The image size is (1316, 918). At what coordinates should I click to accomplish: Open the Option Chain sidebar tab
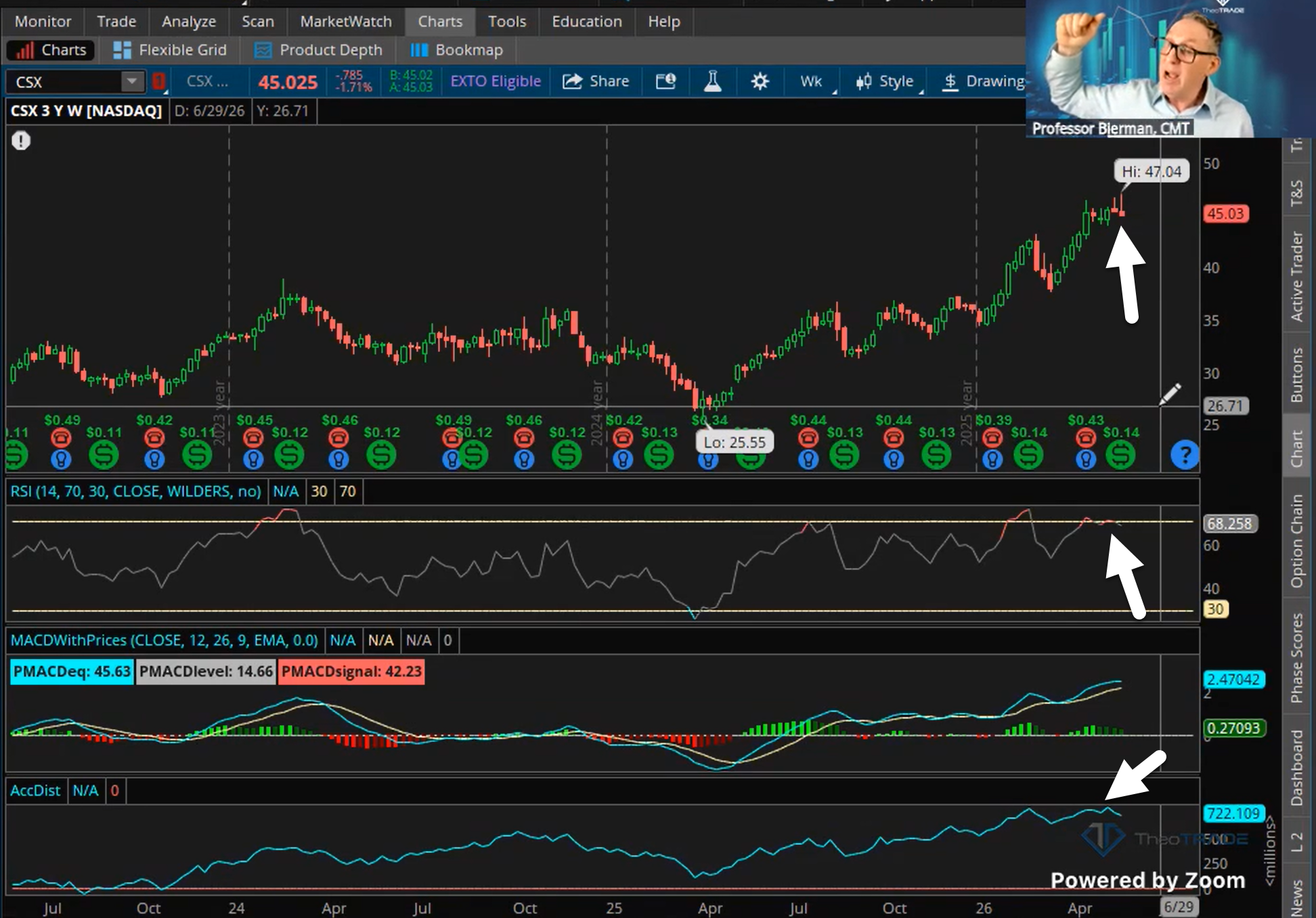(1296, 540)
